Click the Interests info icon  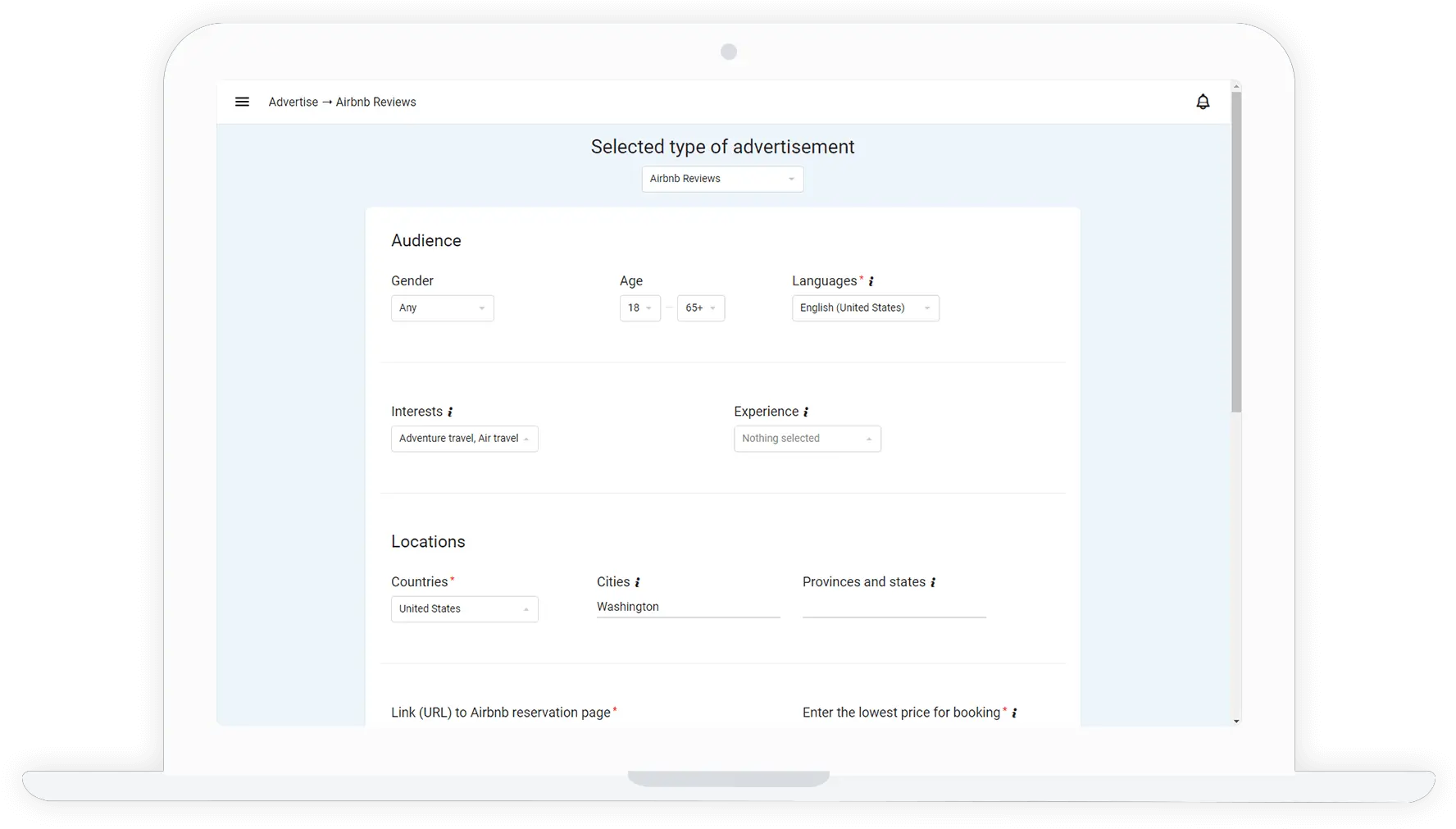(450, 412)
